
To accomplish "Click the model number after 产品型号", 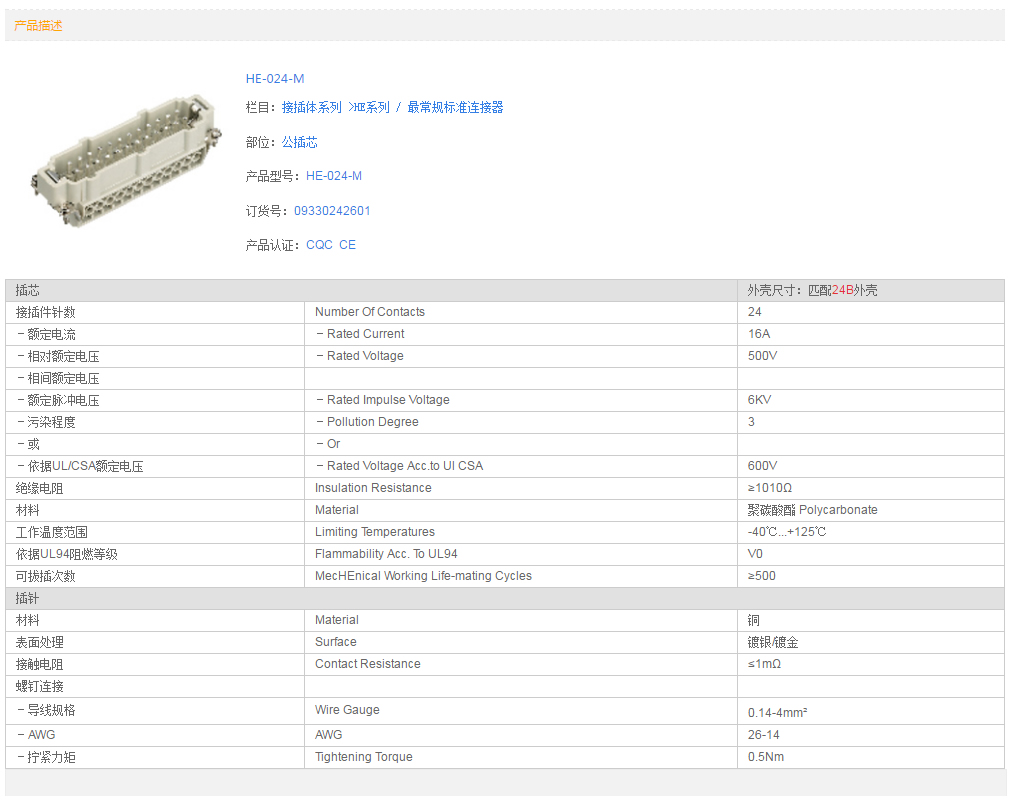I will point(334,176).
